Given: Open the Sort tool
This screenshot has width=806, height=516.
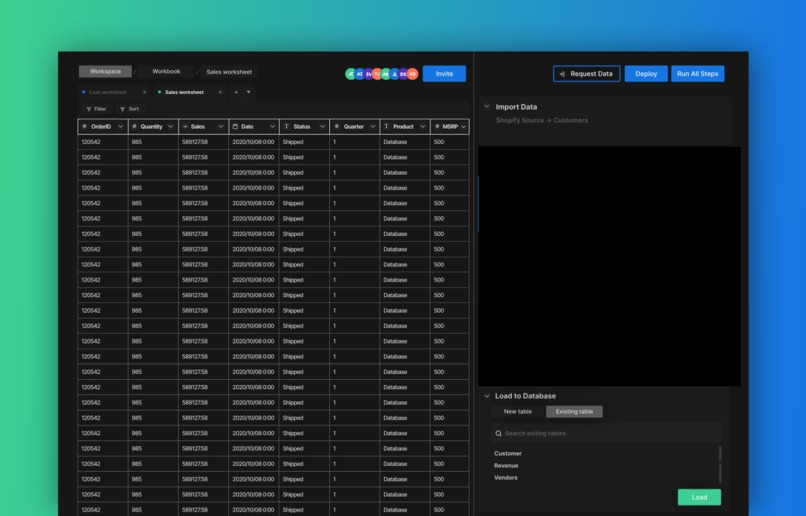Looking at the screenshot, I should click(130, 109).
